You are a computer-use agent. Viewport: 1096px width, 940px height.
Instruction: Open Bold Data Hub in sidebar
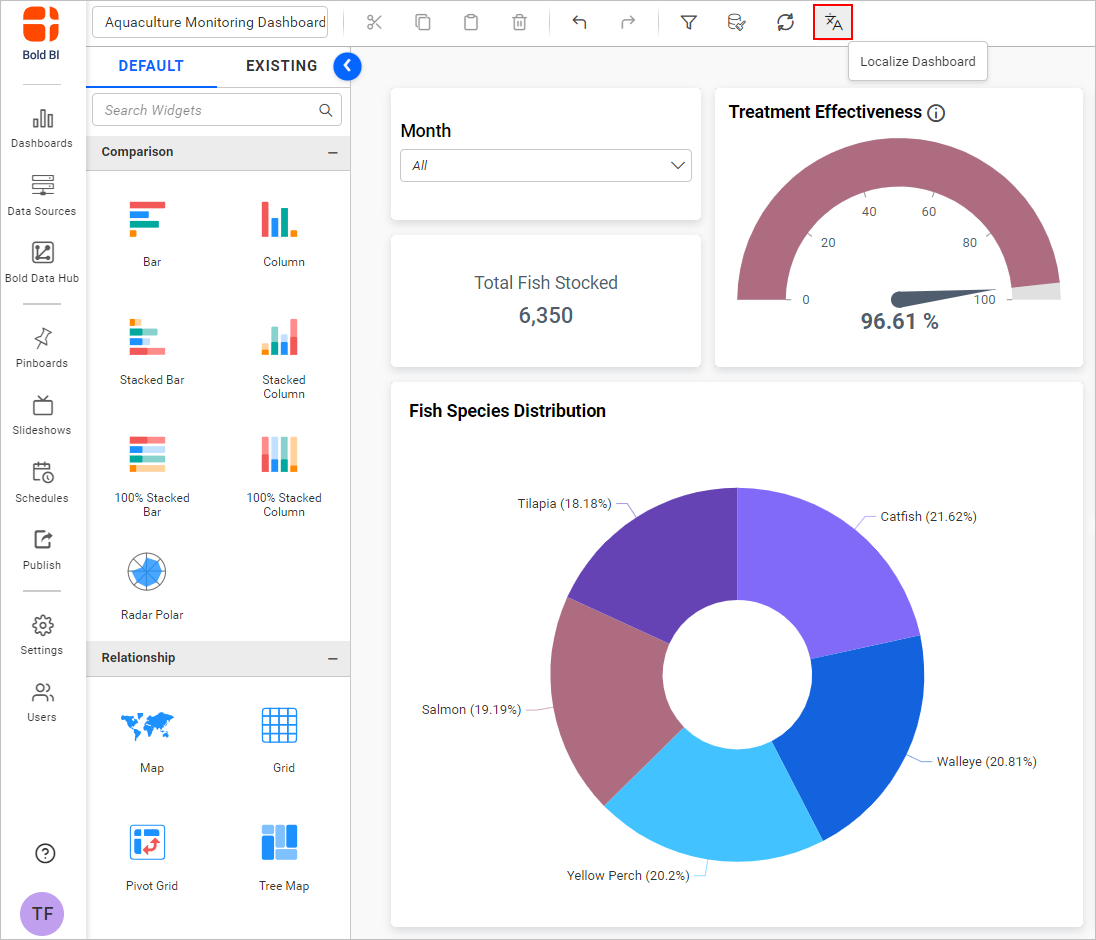pyautogui.click(x=42, y=253)
